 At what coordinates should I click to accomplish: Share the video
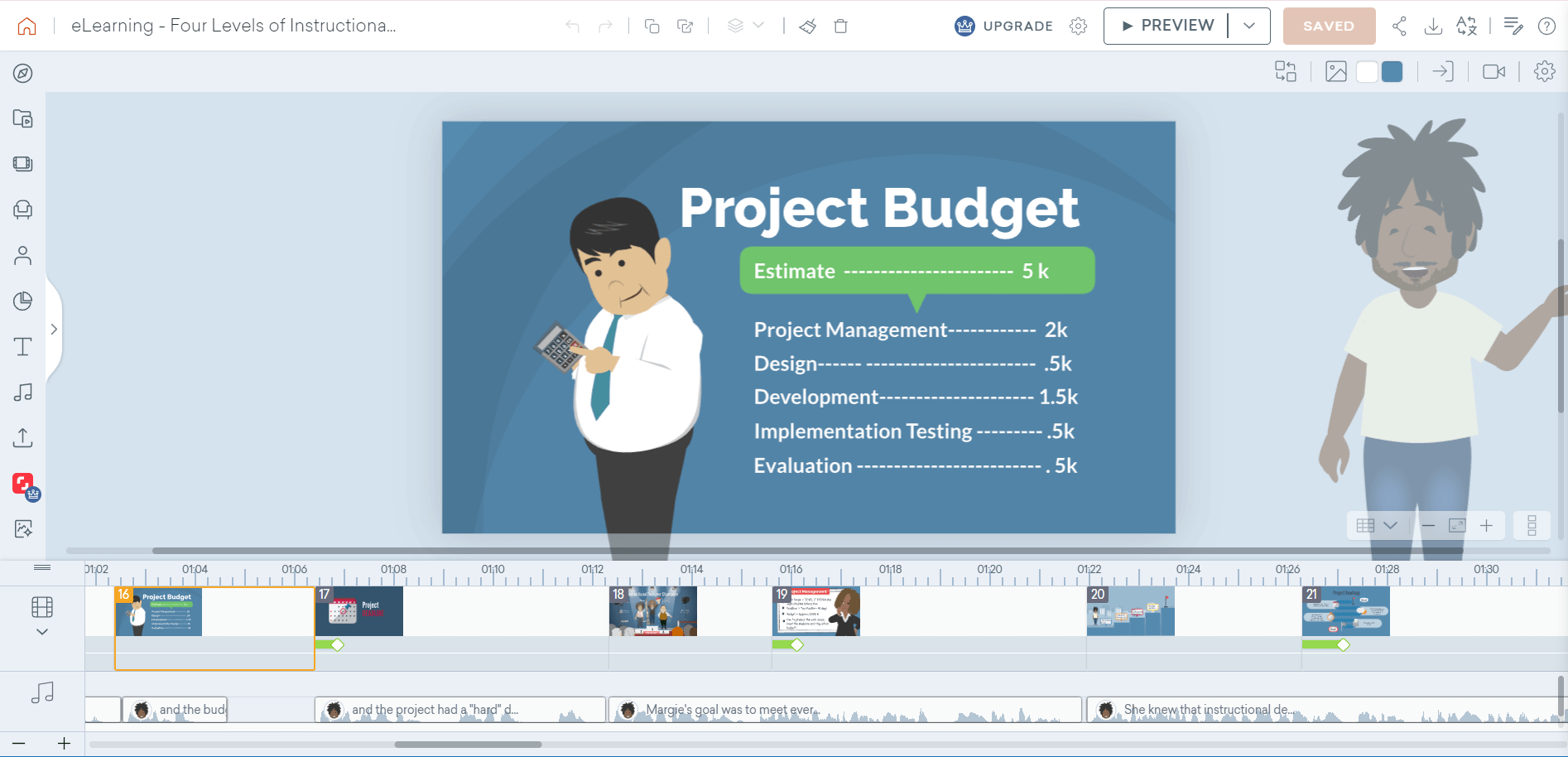pyautogui.click(x=1399, y=26)
